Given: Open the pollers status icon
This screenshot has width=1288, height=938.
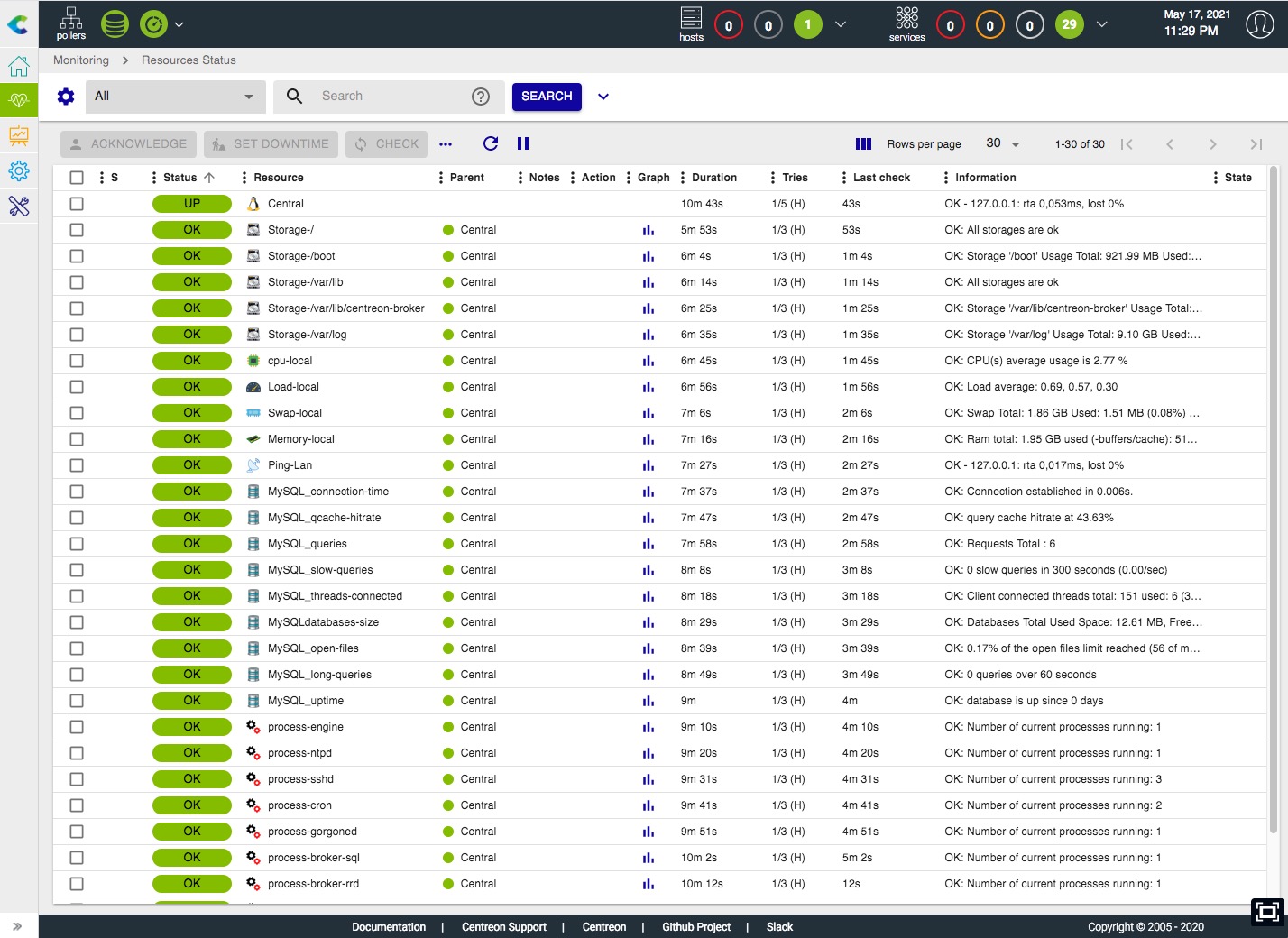Looking at the screenshot, I should pos(70,24).
